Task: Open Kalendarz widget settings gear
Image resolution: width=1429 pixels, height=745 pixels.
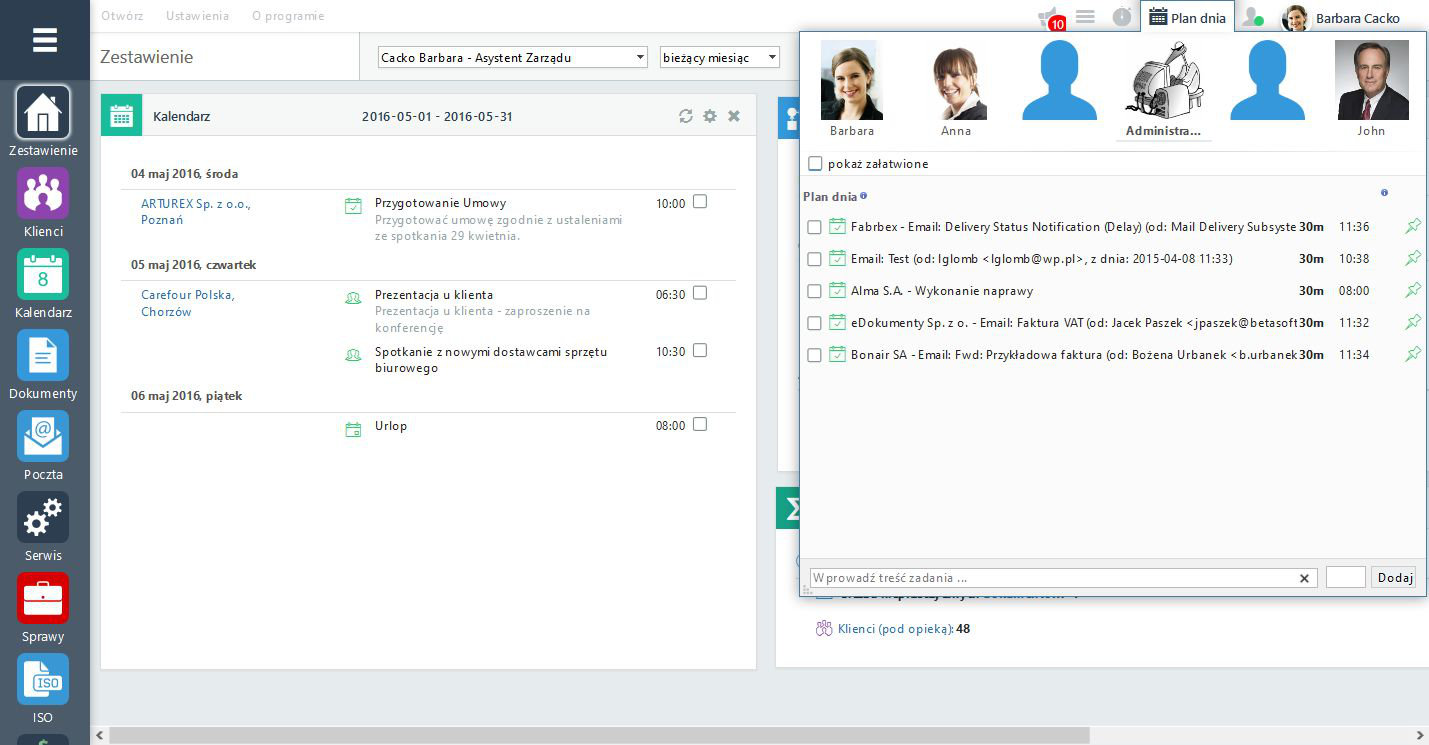Action: pos(710,116)
